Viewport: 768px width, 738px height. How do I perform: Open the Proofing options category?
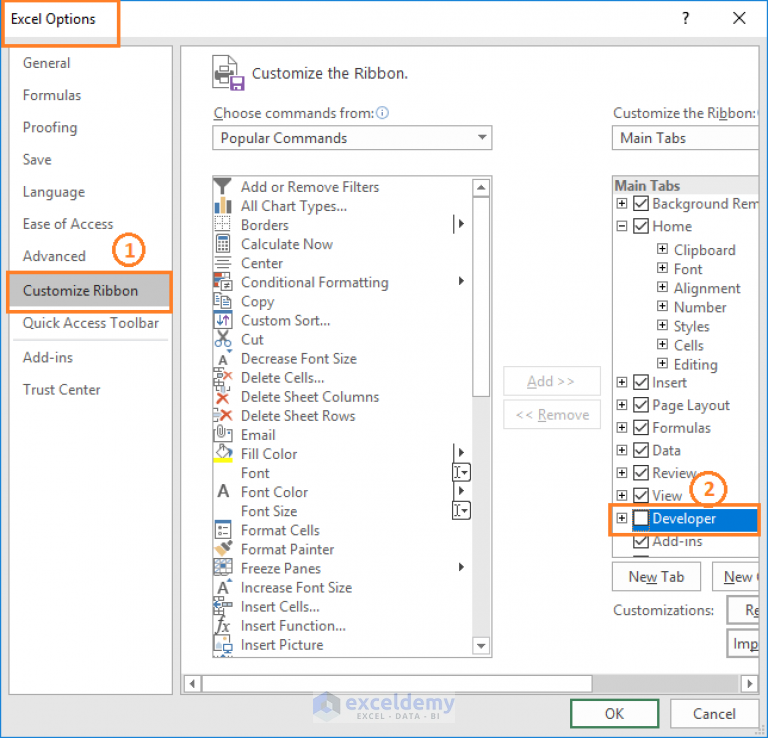(50, 127)
